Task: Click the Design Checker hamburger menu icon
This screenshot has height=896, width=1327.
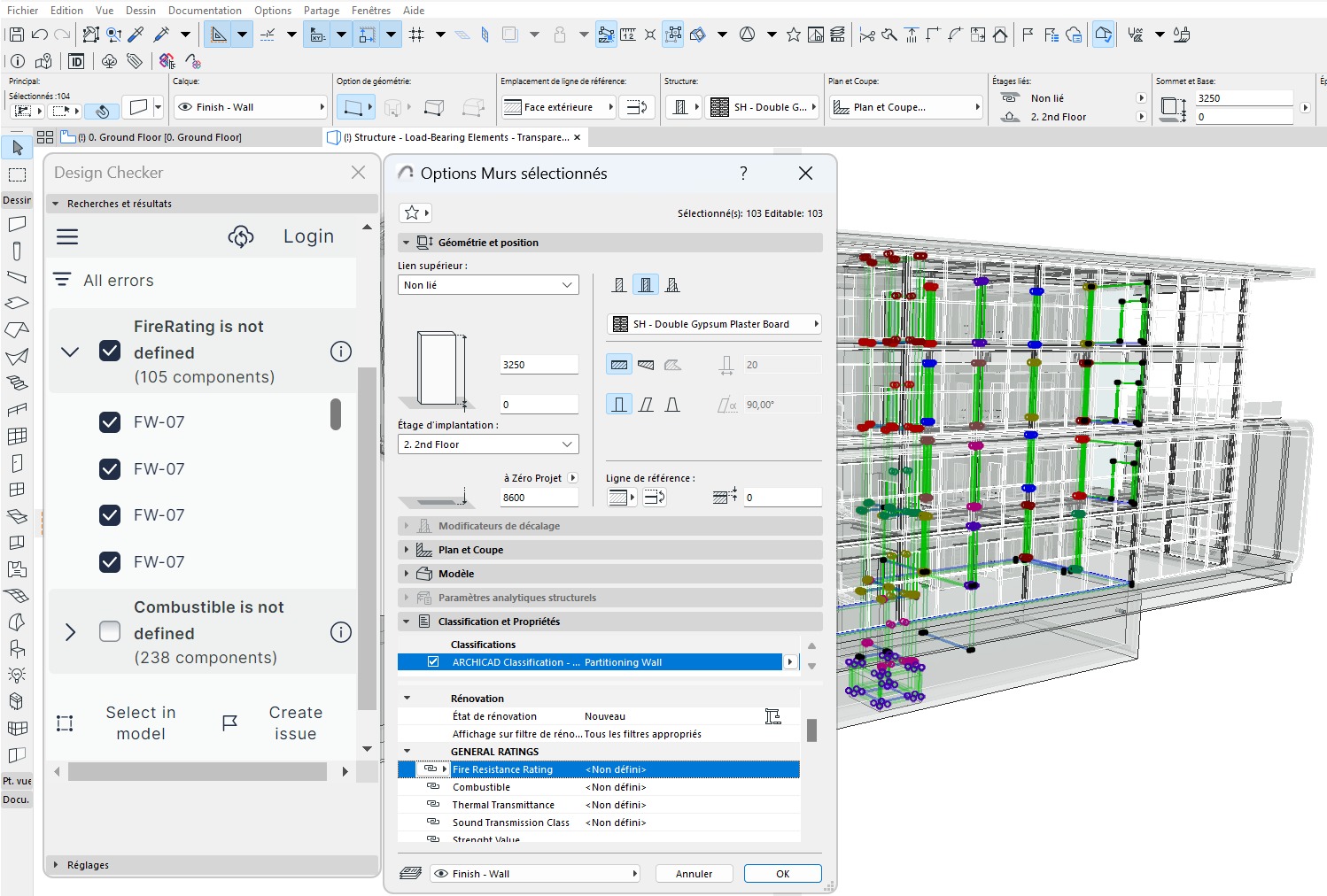Action: click(x=67, y=236)
